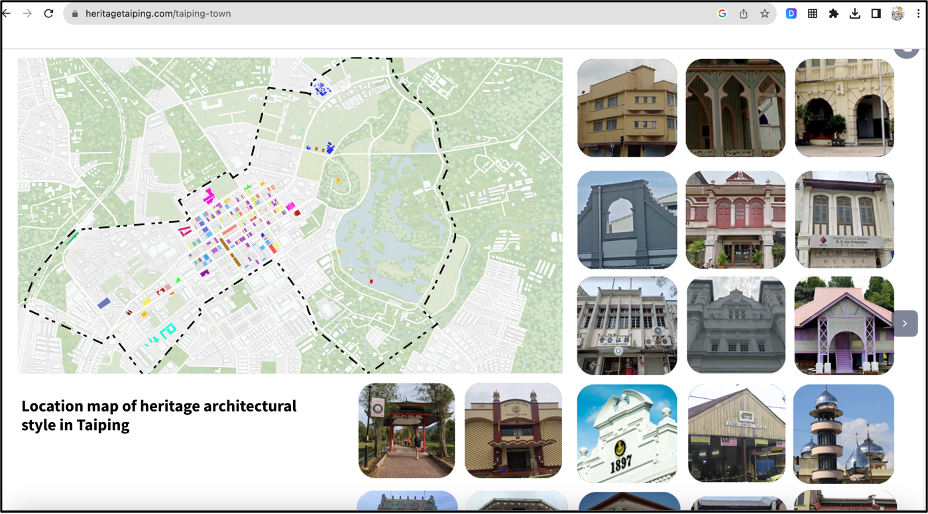Image resolution: width=928 pixels, height=514 pixels.
Task: Open the grid table extension icon
Action: click(x=813, y=14)
